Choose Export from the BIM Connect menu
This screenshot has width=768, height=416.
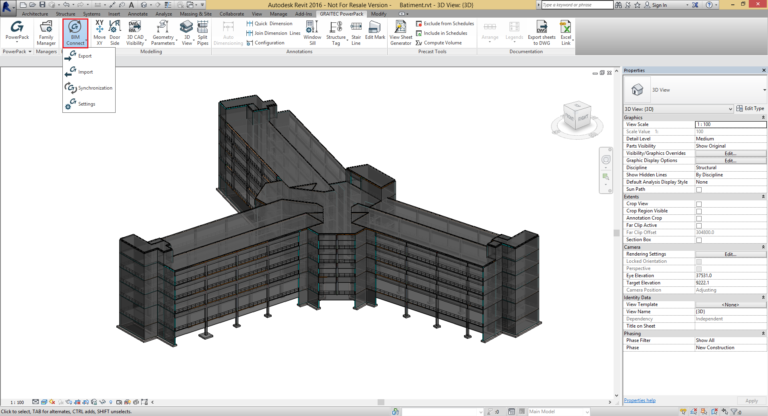[x=89, y=56]
